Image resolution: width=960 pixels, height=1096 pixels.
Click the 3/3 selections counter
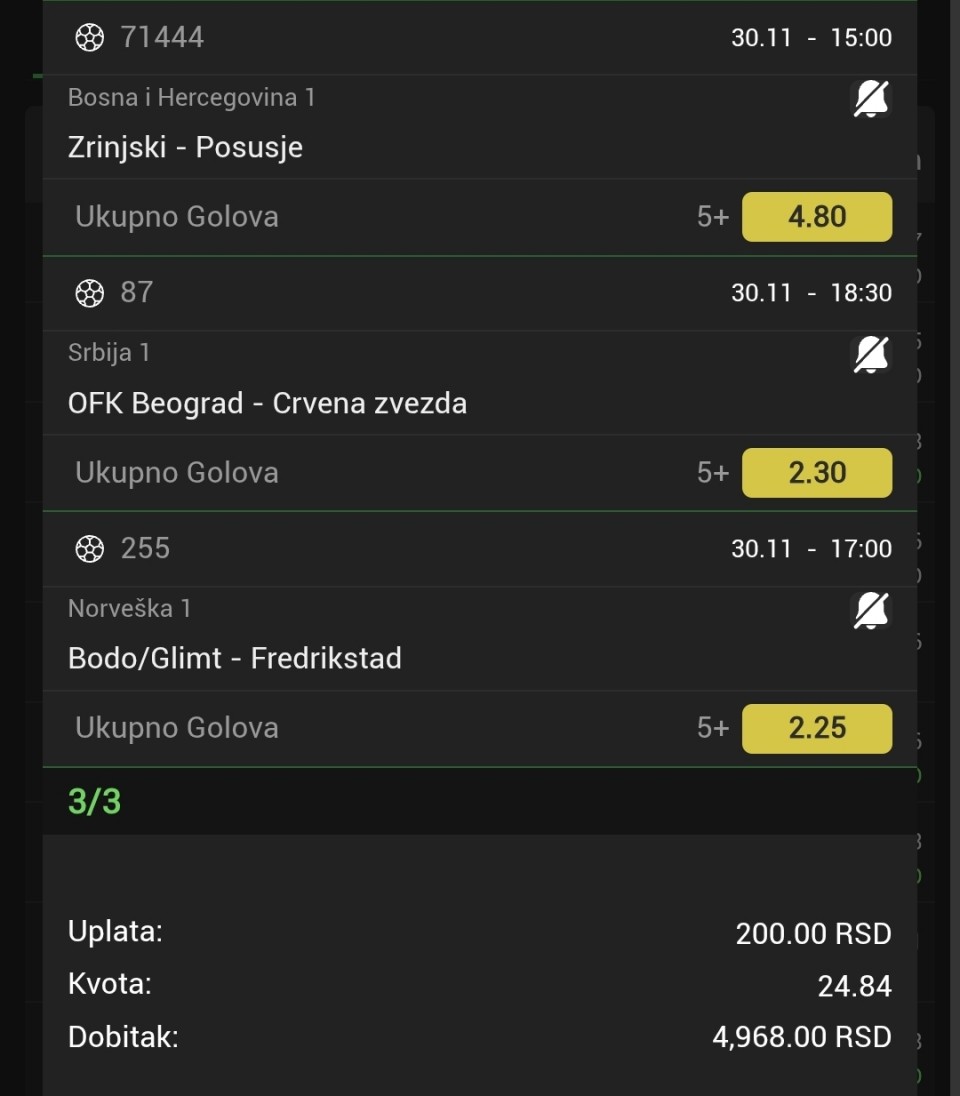click(94, 801)
